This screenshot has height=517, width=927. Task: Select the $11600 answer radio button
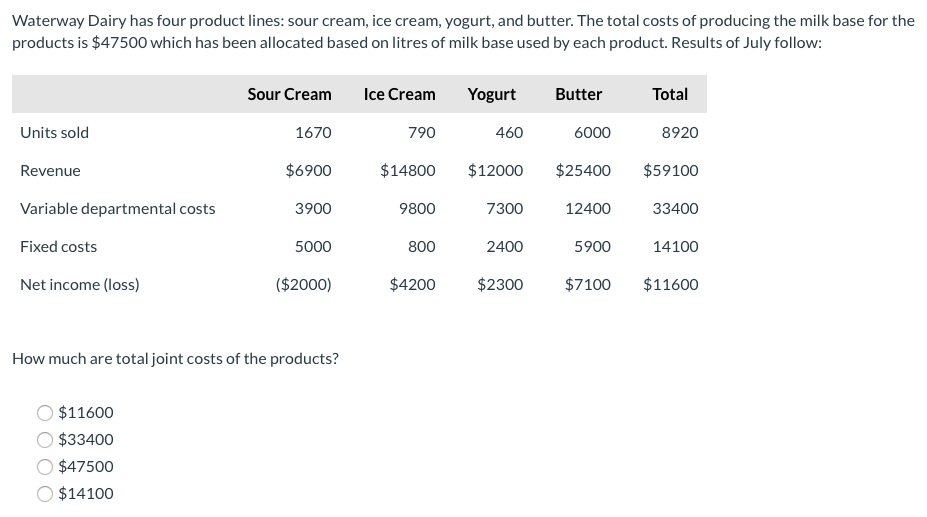(x=46, y=413)
